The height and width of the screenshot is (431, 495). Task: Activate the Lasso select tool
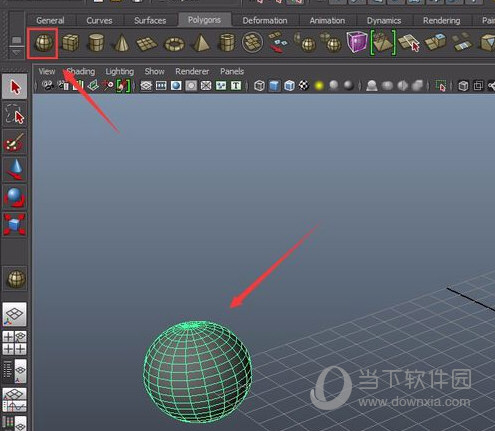coord(14,114)
